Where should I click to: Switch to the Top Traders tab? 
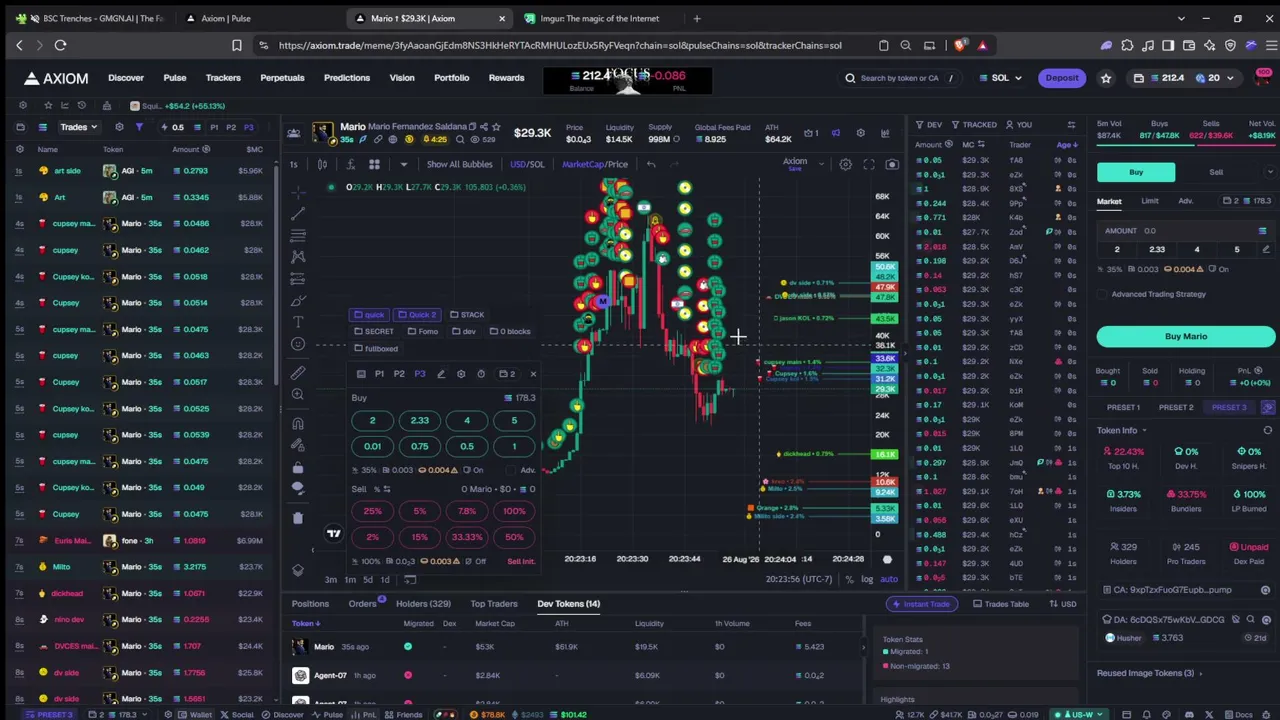pos(494,604)
